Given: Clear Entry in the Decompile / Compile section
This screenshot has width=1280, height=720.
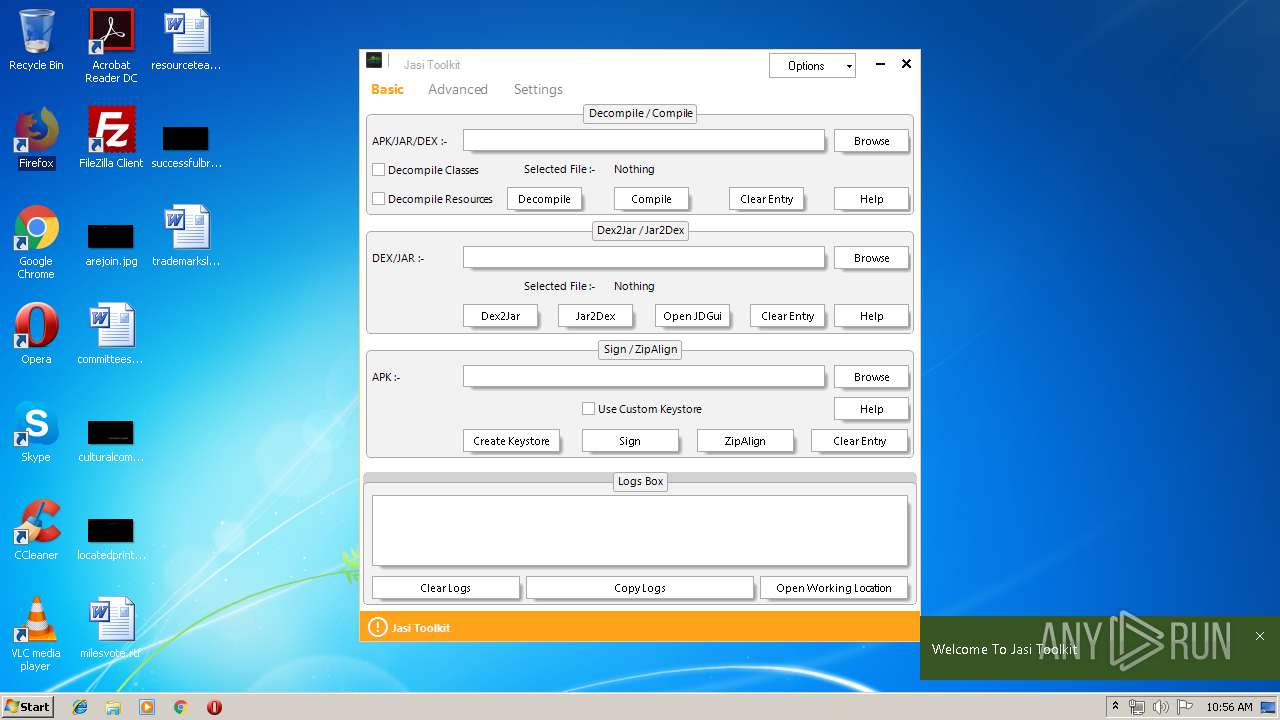Looking at the screenshot, I should click(x=766, y=199).
